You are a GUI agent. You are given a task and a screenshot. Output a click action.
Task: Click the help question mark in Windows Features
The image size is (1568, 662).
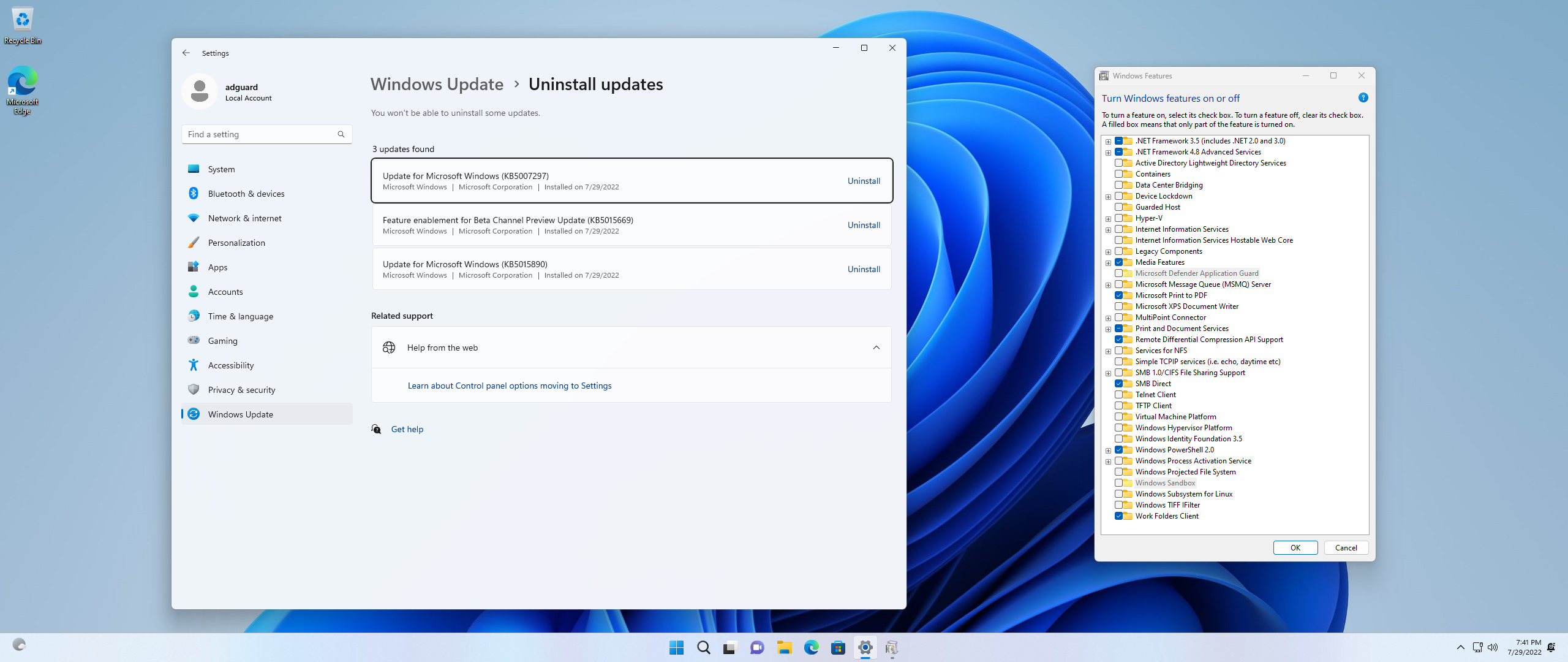(x=1363, y=98)
